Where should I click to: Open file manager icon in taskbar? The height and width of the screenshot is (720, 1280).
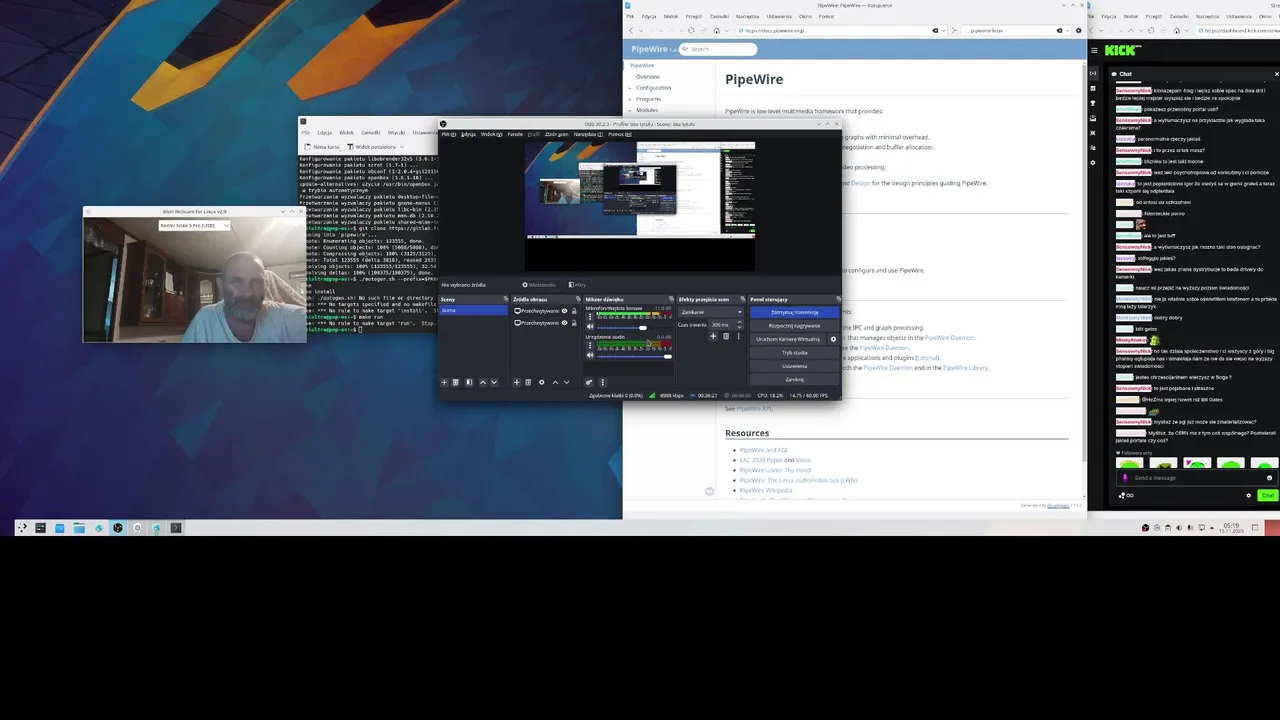coord(79,528)
